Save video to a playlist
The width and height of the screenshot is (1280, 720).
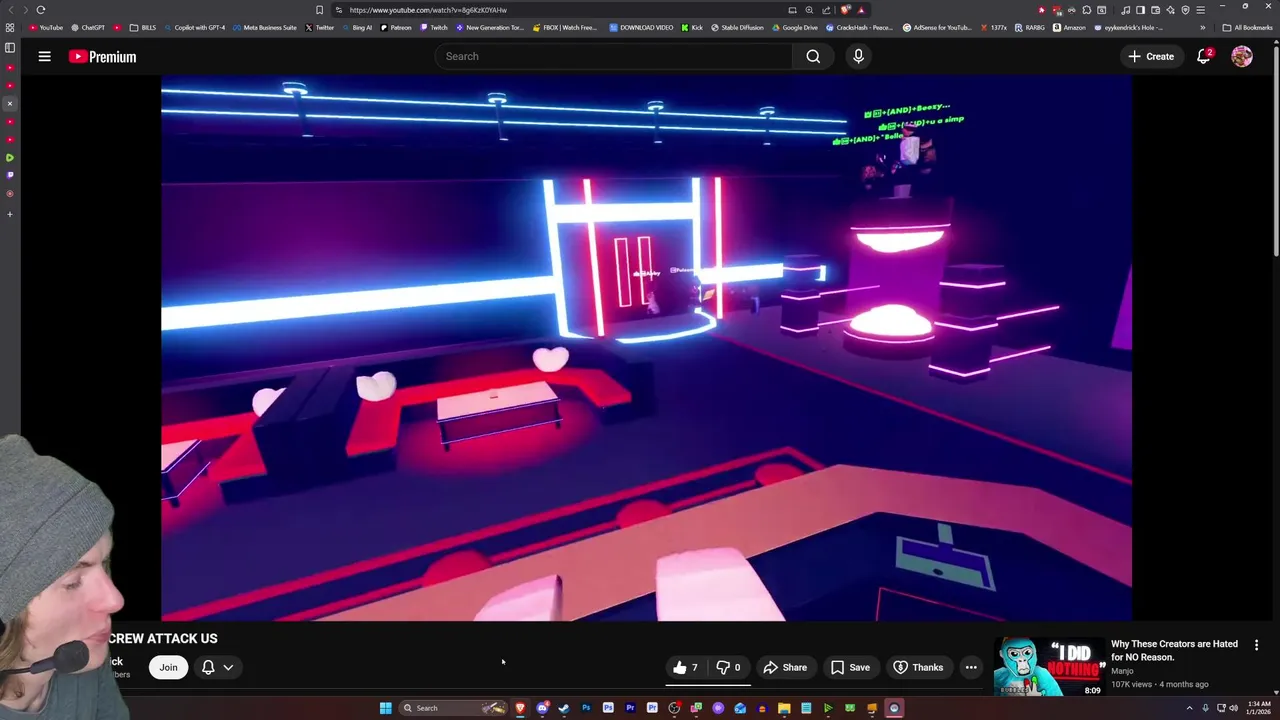pos(850,667)
